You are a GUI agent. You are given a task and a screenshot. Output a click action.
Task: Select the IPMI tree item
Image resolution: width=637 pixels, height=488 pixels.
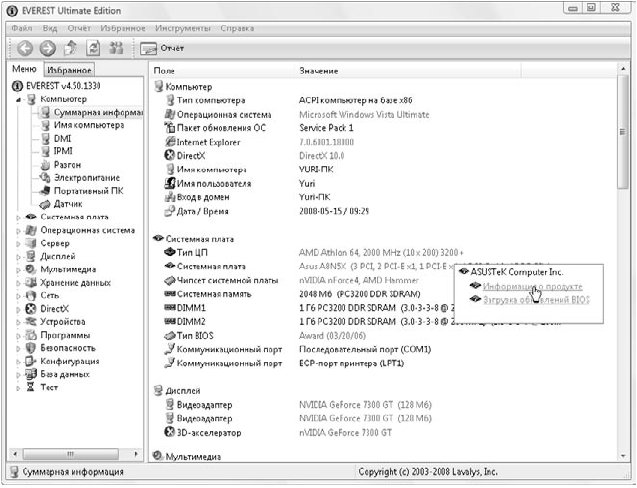[x=63, y=151]
